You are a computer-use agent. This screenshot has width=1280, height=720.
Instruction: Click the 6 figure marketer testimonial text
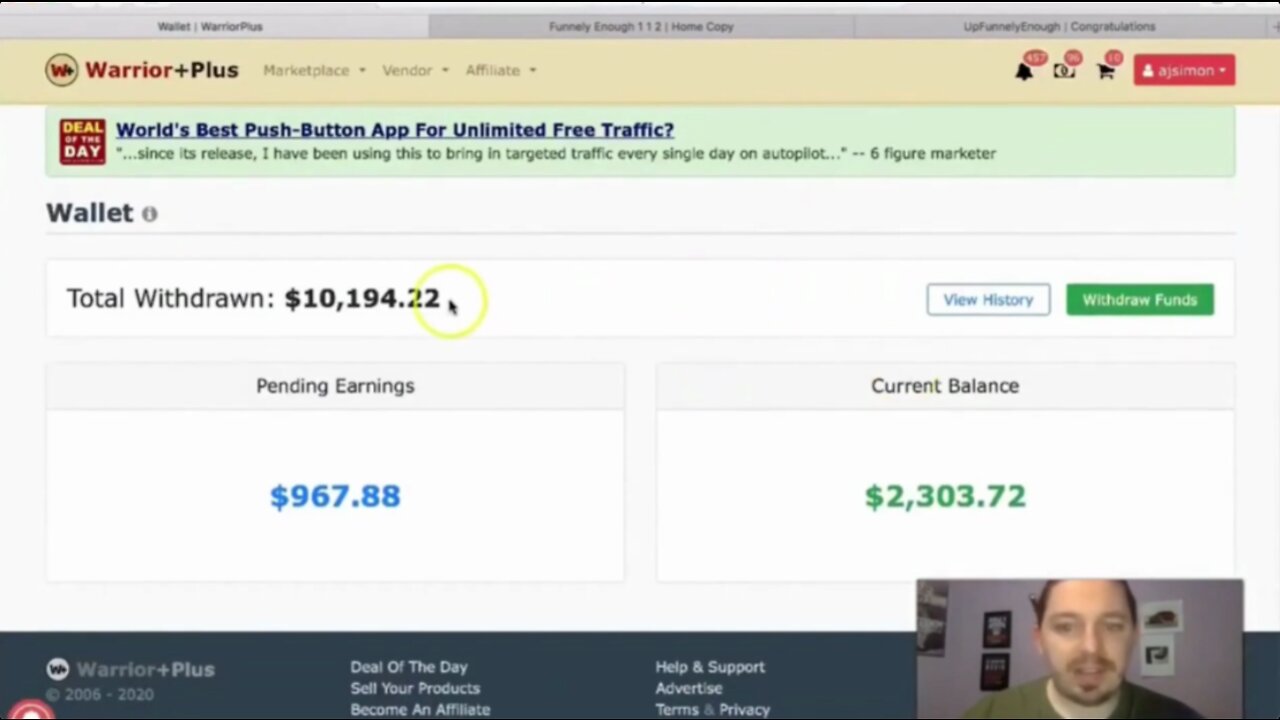coord(556,153)
